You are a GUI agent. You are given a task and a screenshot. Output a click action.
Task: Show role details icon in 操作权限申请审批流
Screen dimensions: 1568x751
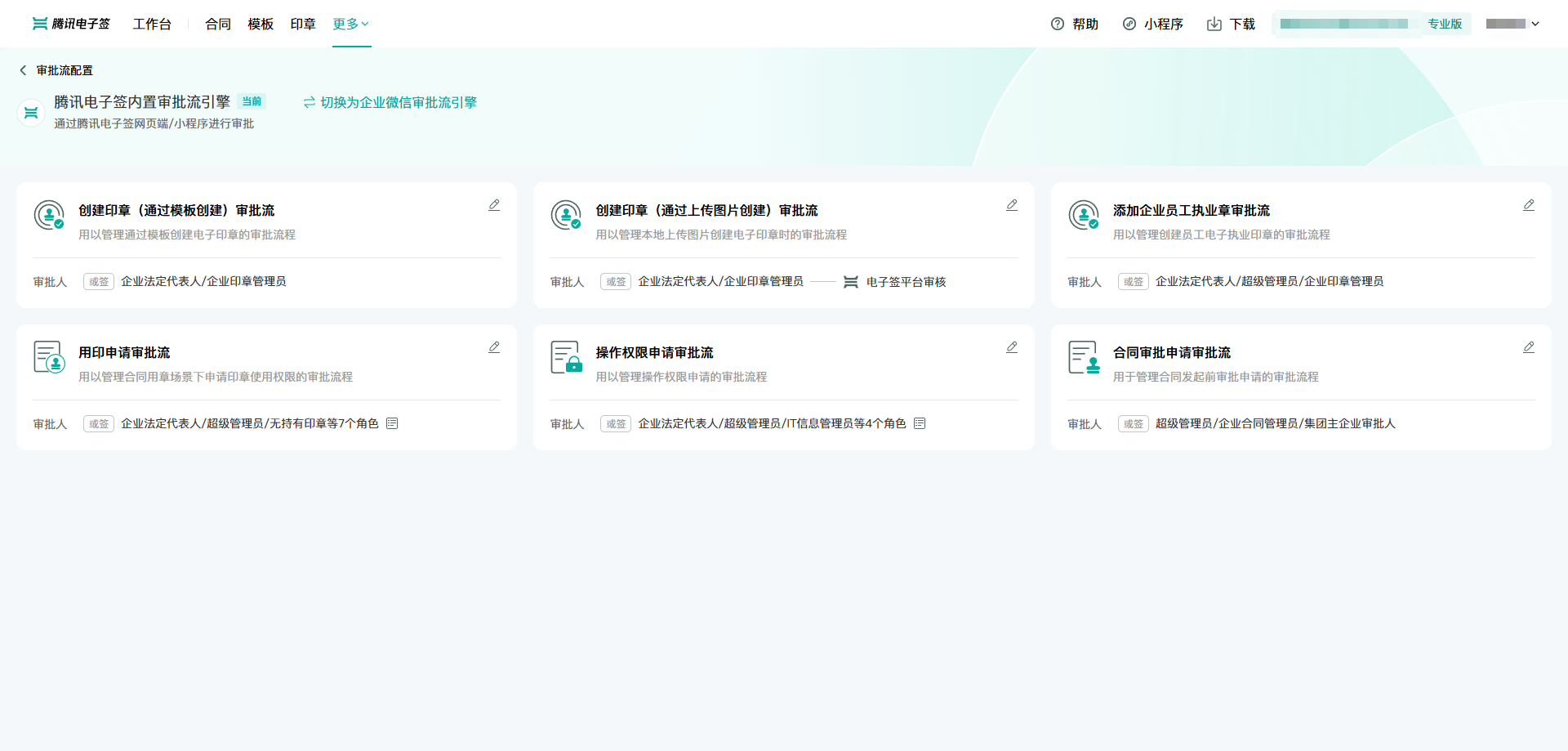pyautogui.click(x=920, y=423)
